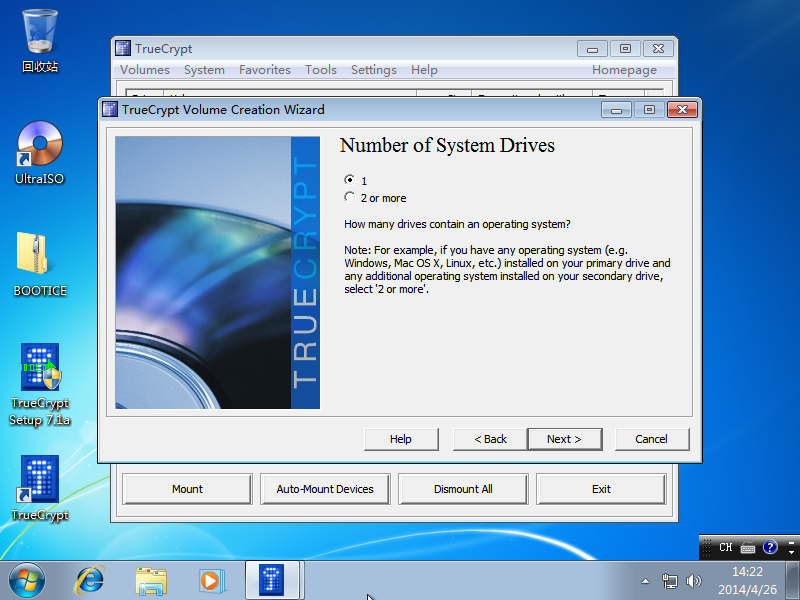Launch Internet Explorer from taskbar
800x600 pixels.
tap(90, 581)
